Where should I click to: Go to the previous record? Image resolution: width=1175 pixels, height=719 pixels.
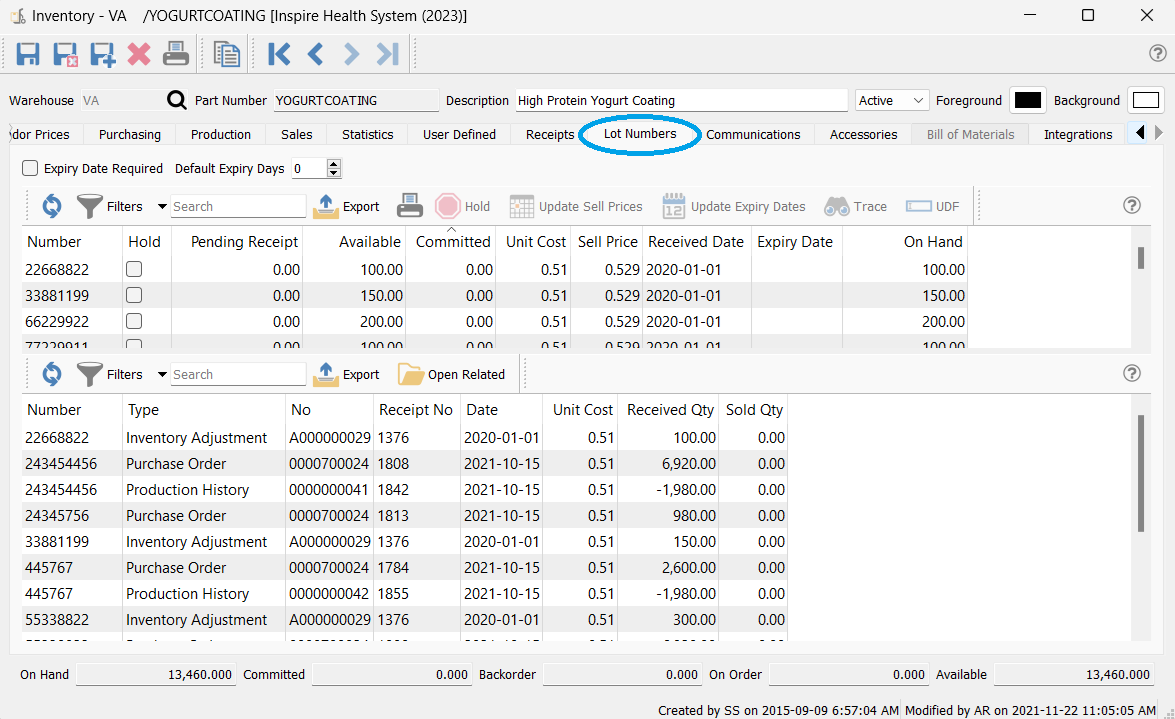point(315,54)
